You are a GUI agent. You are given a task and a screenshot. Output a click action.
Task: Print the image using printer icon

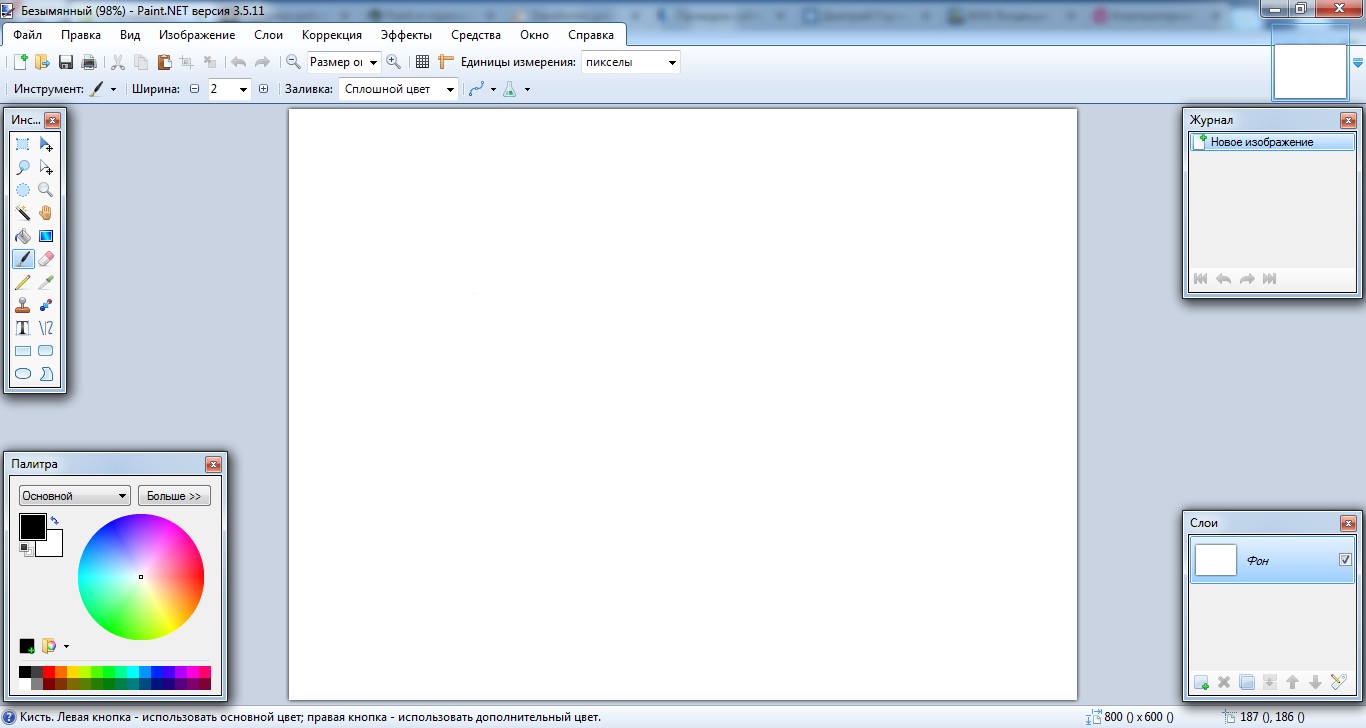(89, 62)
